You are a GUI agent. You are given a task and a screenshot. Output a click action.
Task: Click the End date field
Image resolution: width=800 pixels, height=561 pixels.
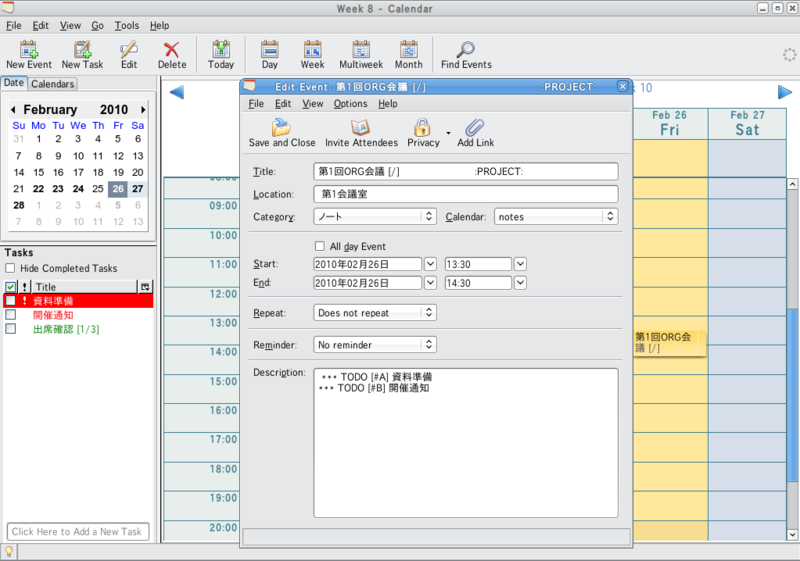367,283
